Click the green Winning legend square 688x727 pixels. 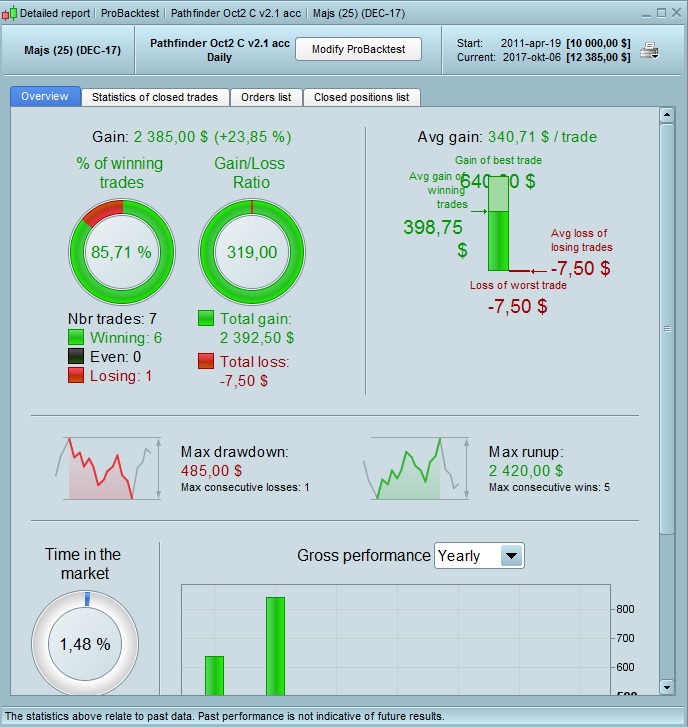click(76, 337)
